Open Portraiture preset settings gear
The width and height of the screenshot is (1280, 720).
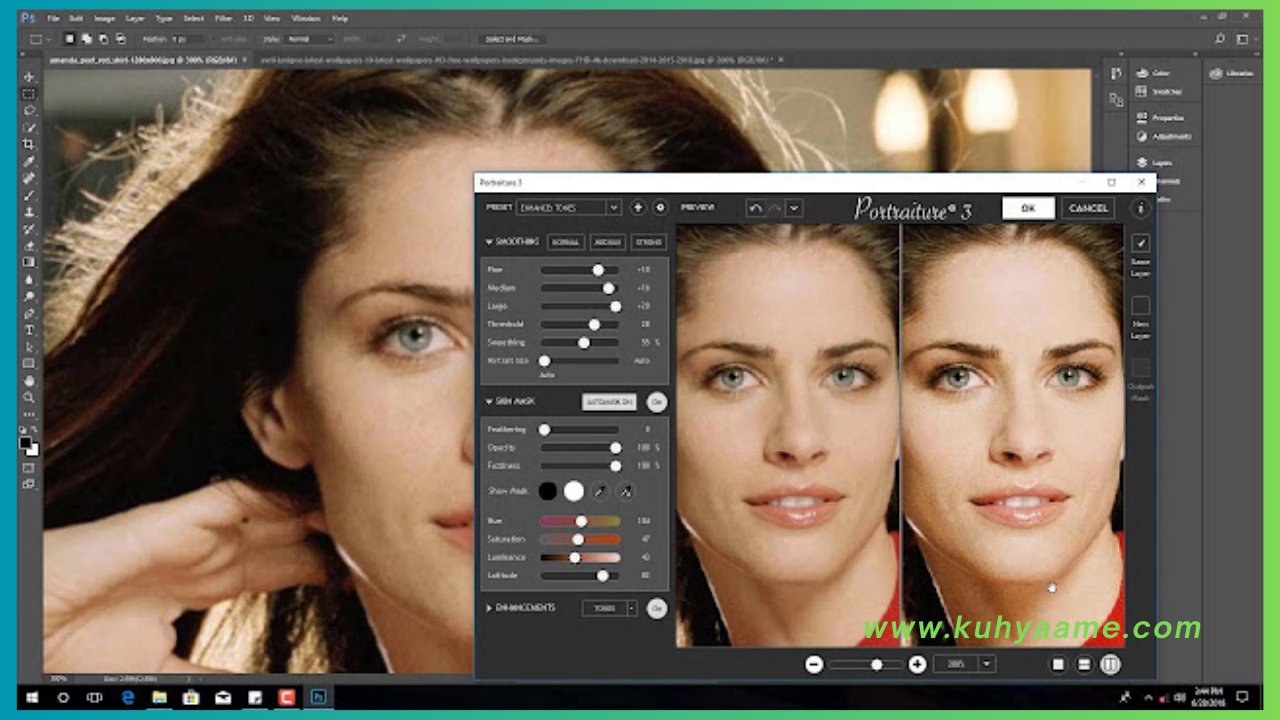(660, 207)
